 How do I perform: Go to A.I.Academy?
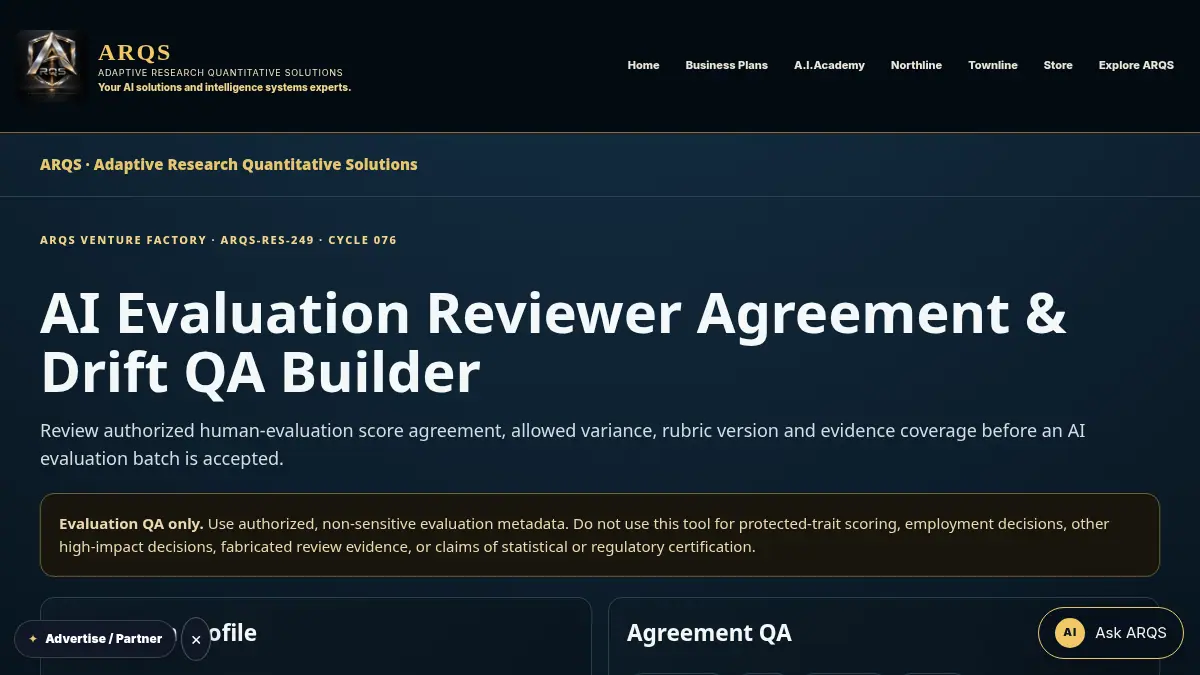coord(829,65)
